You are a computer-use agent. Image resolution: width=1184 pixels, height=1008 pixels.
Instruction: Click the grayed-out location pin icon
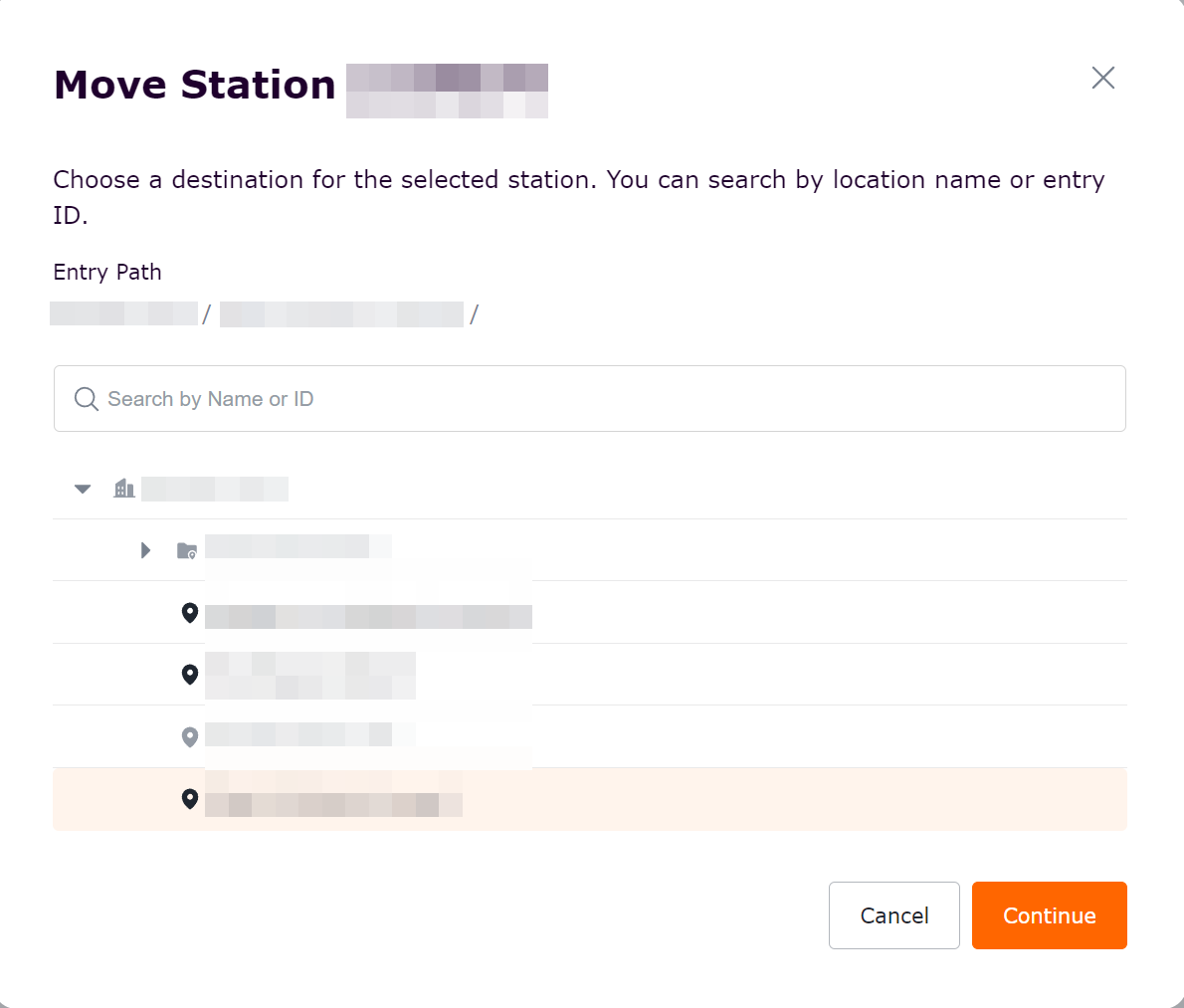pos(190,737)
